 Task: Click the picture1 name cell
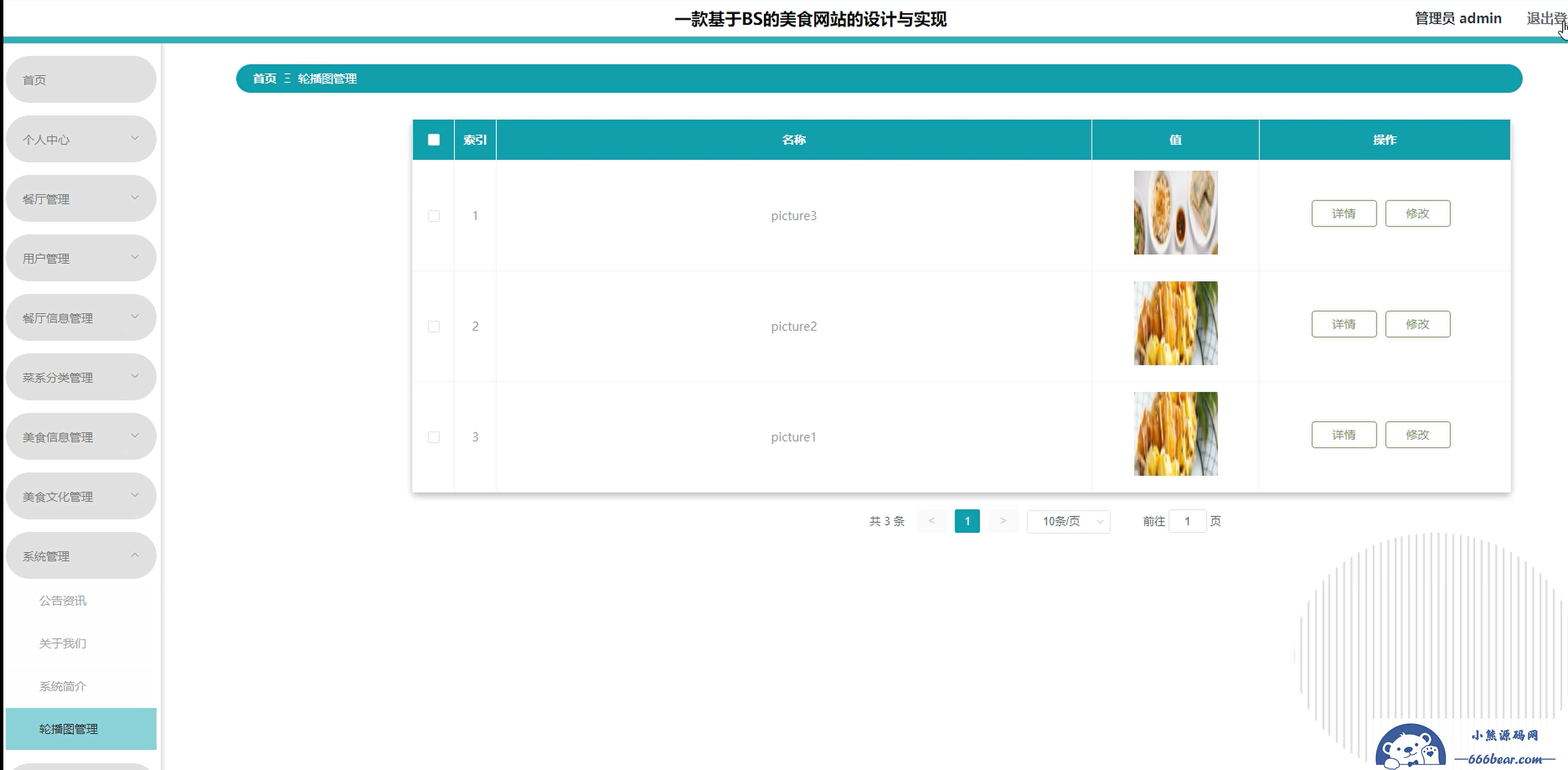(x=794, y=437)
